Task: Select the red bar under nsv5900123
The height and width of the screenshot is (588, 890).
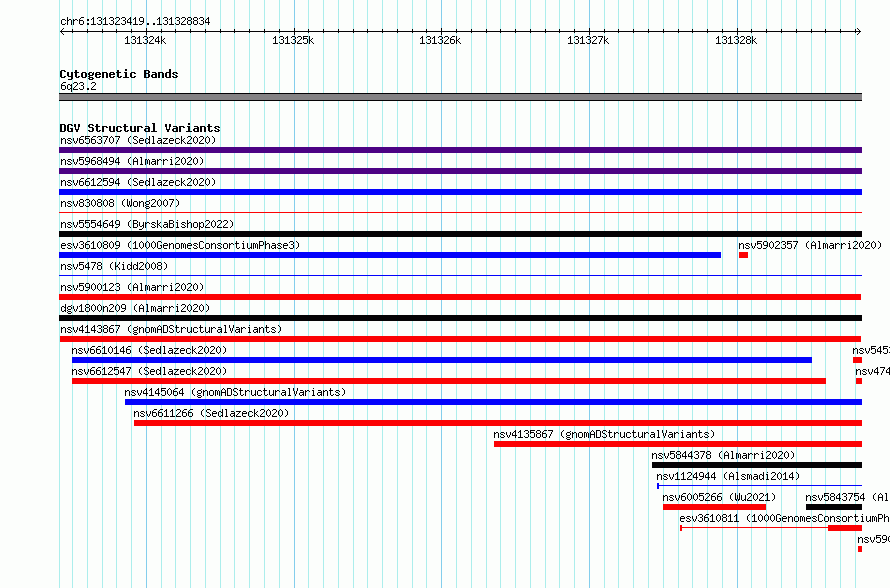Action: coord(460,297)
